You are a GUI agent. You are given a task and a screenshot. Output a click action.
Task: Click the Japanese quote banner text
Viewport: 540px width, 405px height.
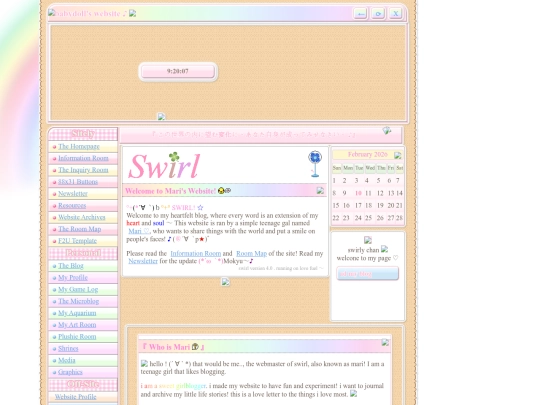pyautogui.click(x=254, y=134)
